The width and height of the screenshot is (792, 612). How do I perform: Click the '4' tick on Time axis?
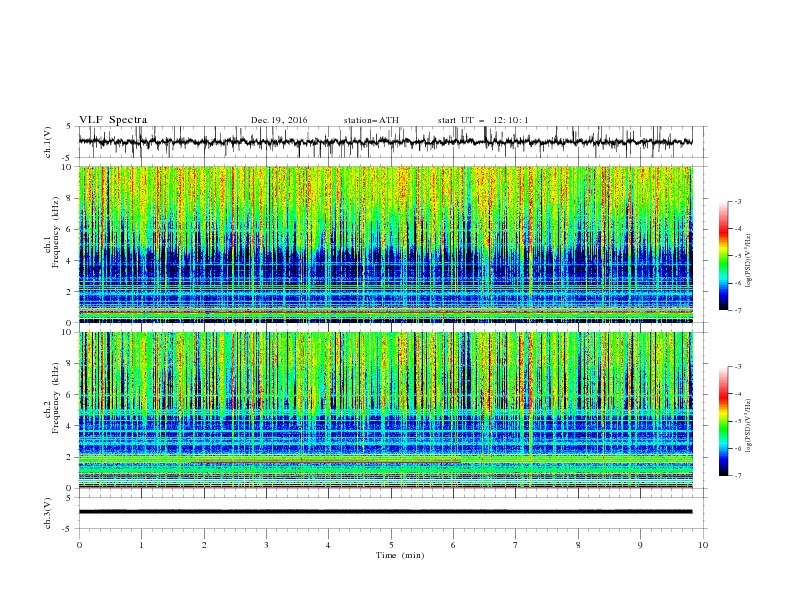pos(328,545)
